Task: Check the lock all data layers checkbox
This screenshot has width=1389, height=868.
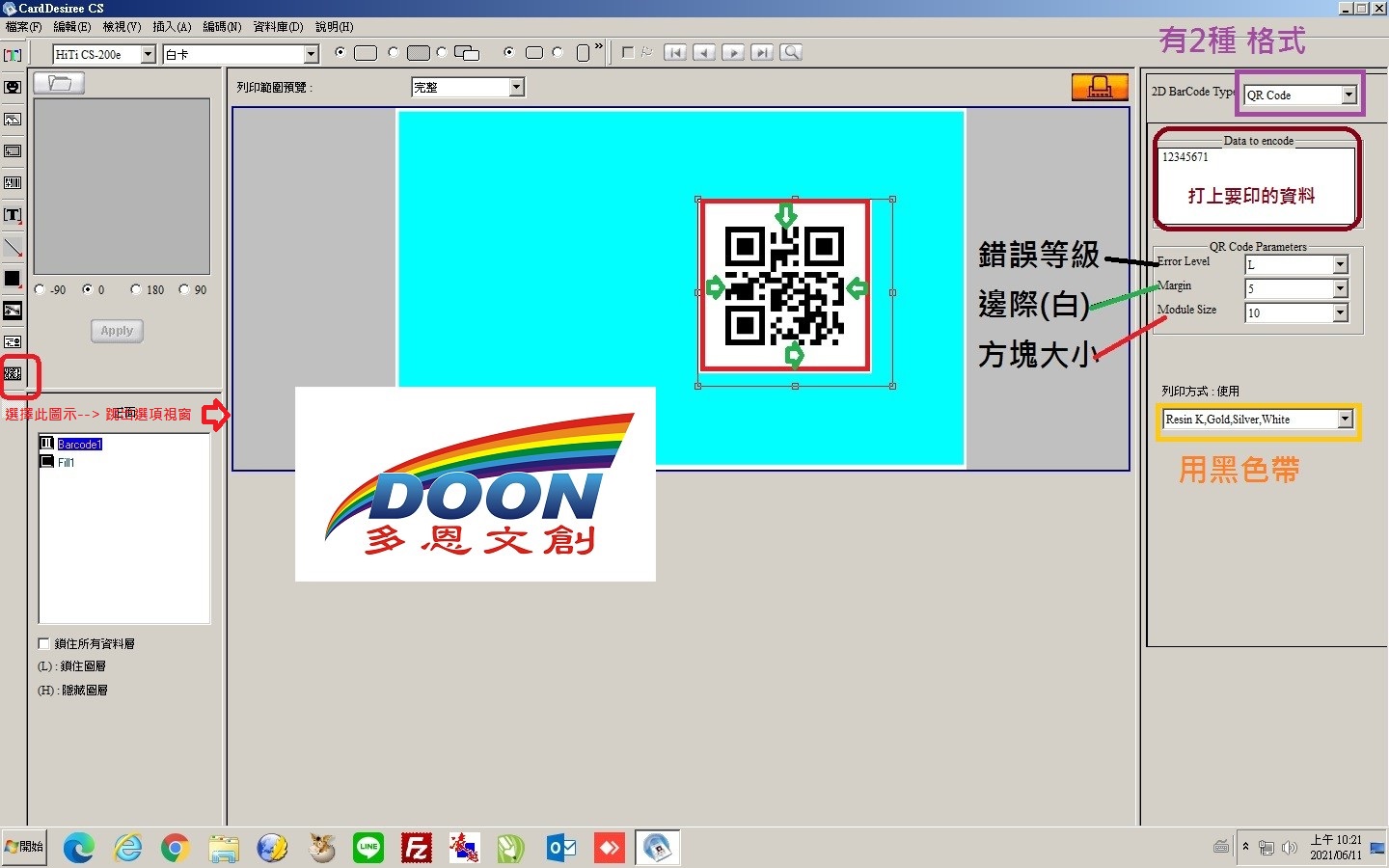Action: coord(43,643)
